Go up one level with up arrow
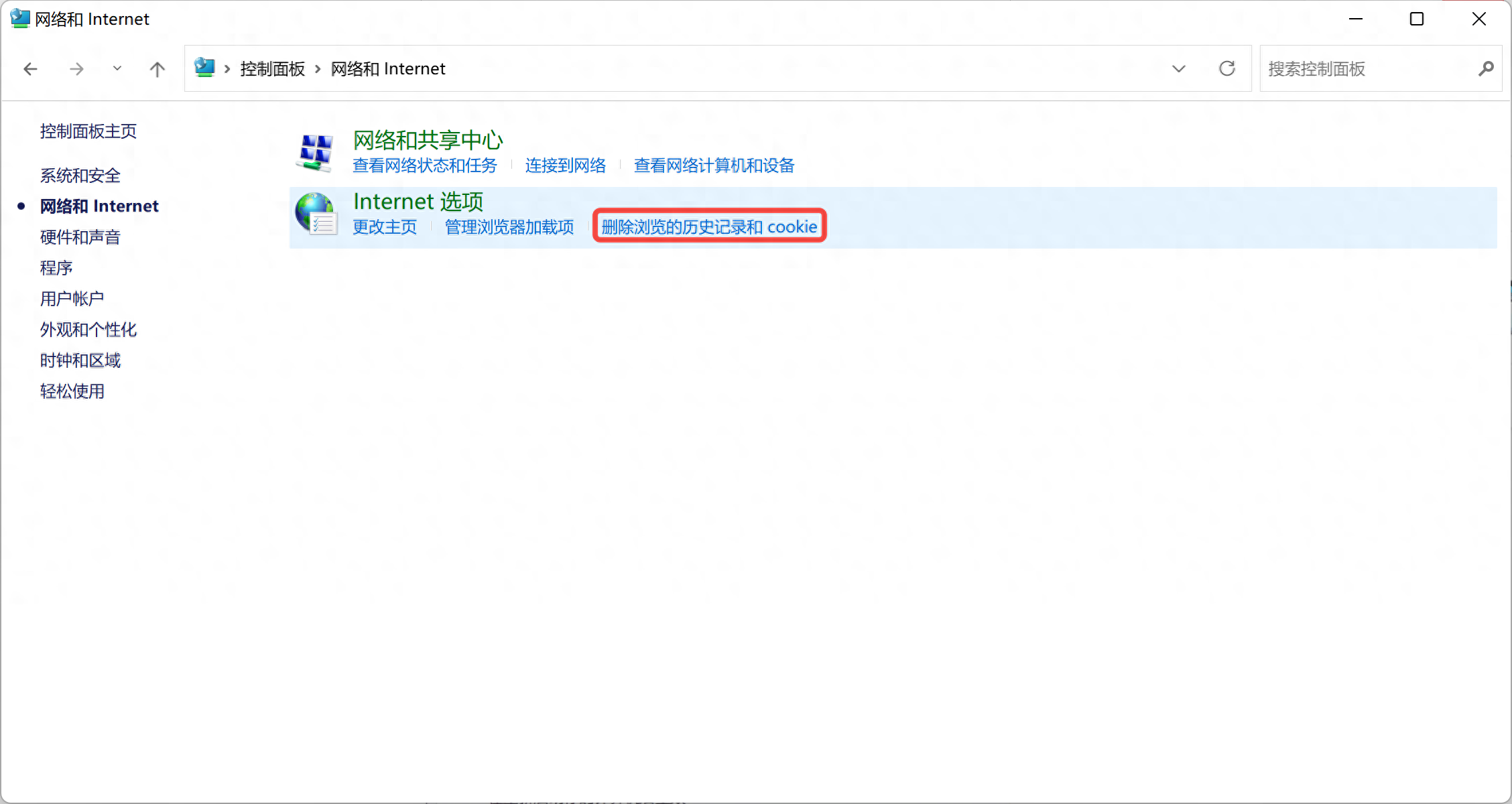The height and width of the screenshot is (804, 1512). [157, 68]
